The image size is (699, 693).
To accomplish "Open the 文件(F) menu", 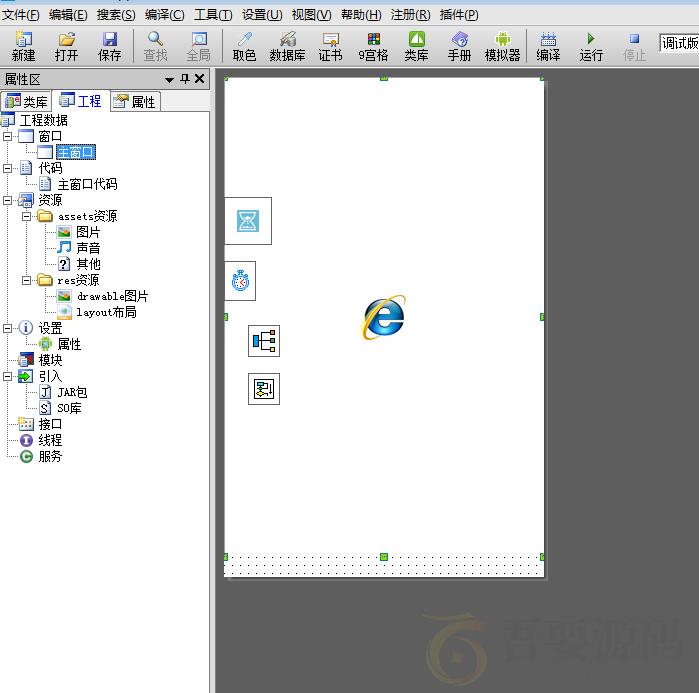I will pyautogui.click(x=20, y=15).
